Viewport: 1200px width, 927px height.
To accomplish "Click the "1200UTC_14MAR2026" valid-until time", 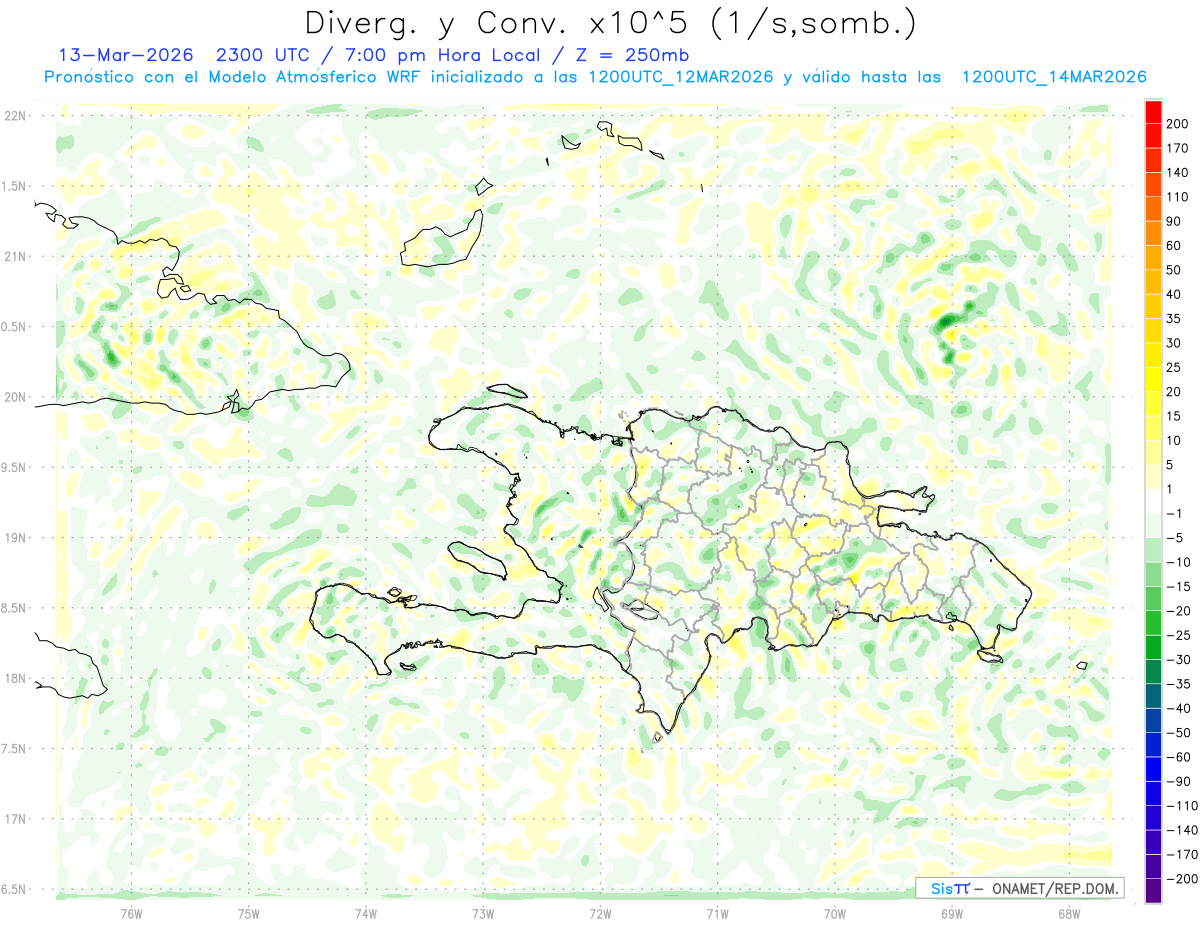I will [x=1054, y=77].
